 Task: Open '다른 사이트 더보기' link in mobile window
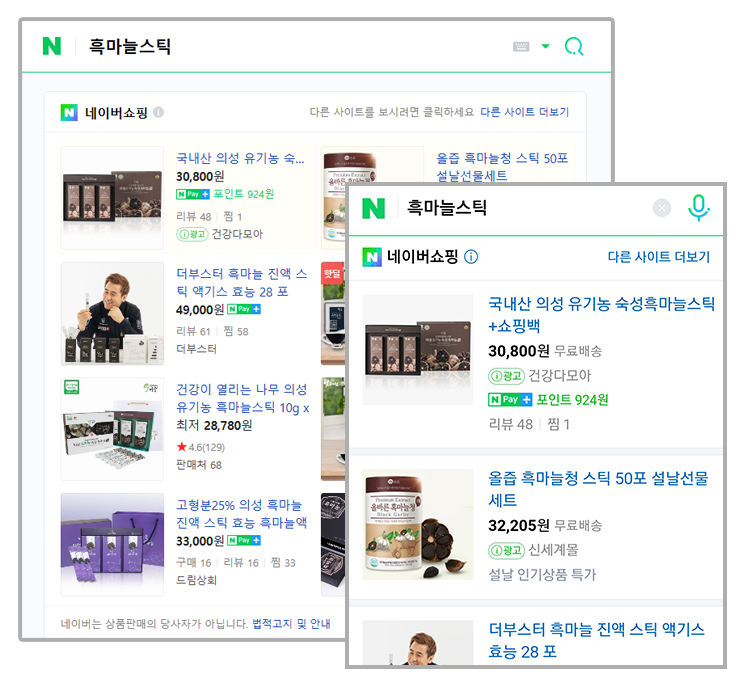pyautogui.click(x=659, y=257)
